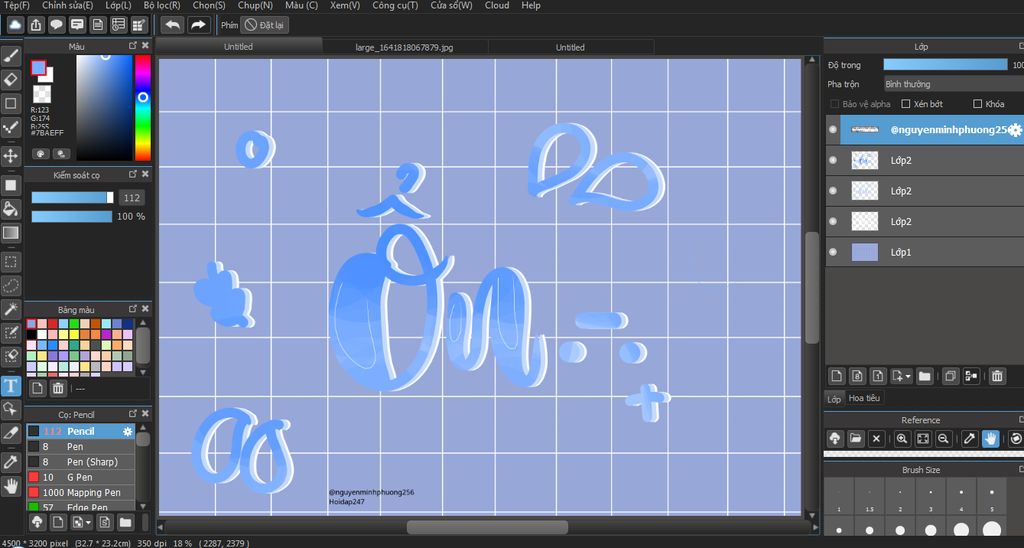
Task: Select the Bucket fill tool
Action: 10,209
